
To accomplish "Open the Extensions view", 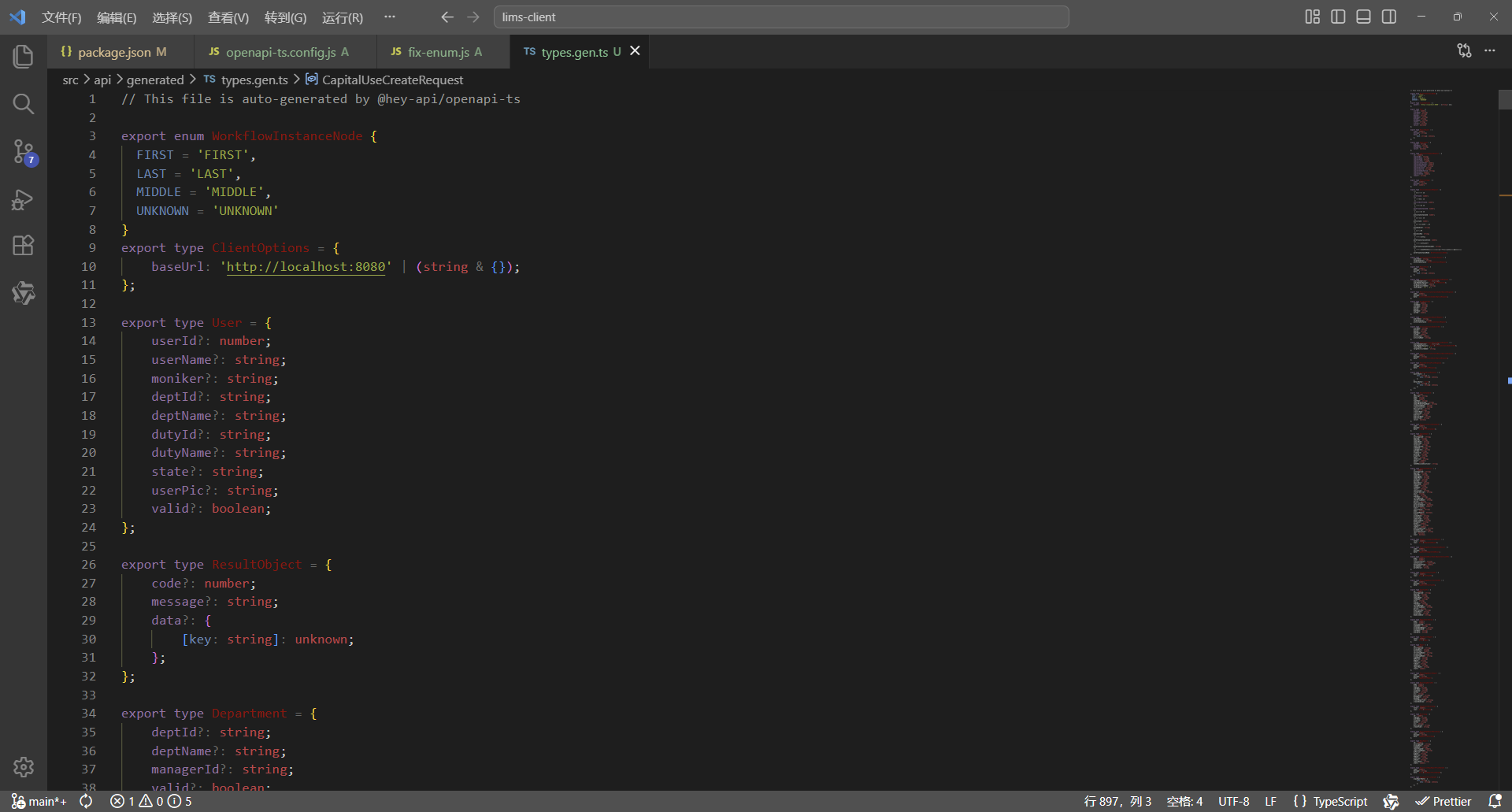I will [24, 246].
